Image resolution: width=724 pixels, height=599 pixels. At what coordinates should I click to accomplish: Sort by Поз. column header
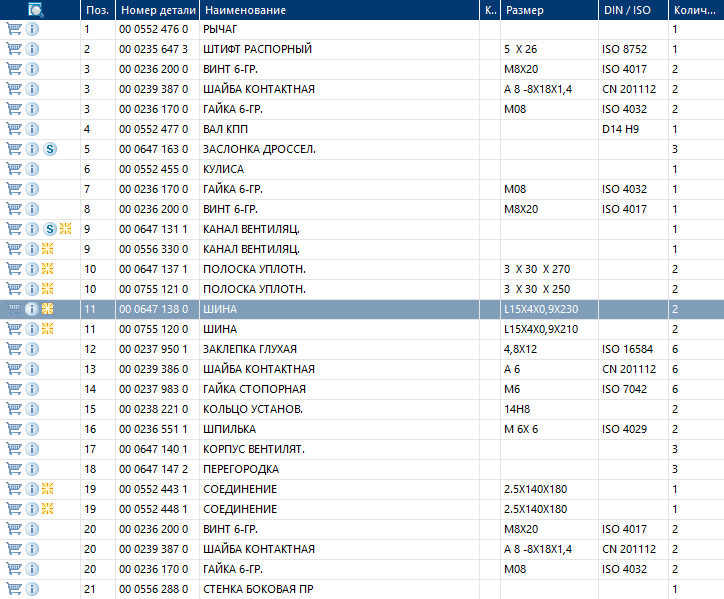pyautogui.click(x=98, y=10)
